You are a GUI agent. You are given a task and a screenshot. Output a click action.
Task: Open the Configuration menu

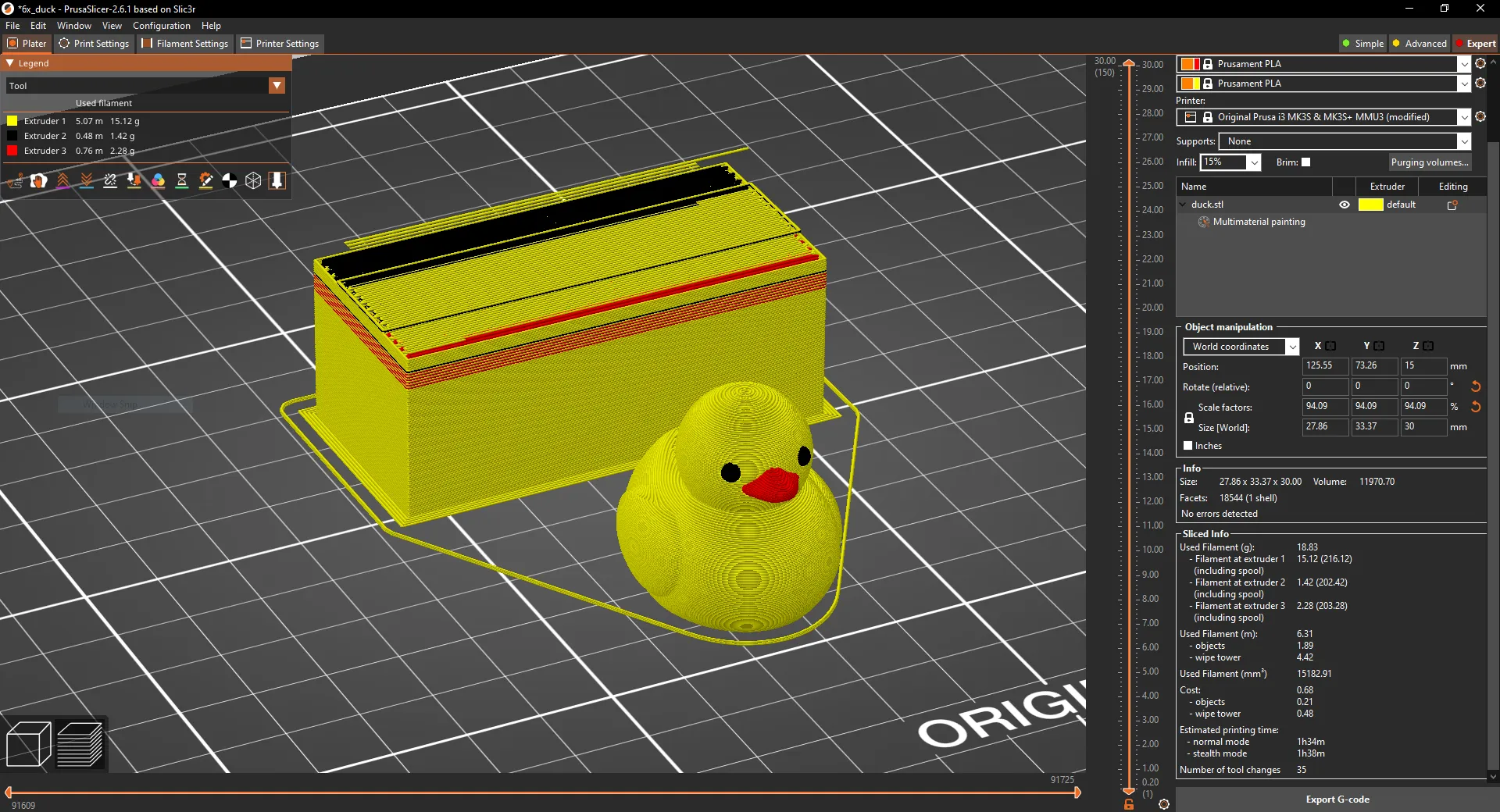161,26
